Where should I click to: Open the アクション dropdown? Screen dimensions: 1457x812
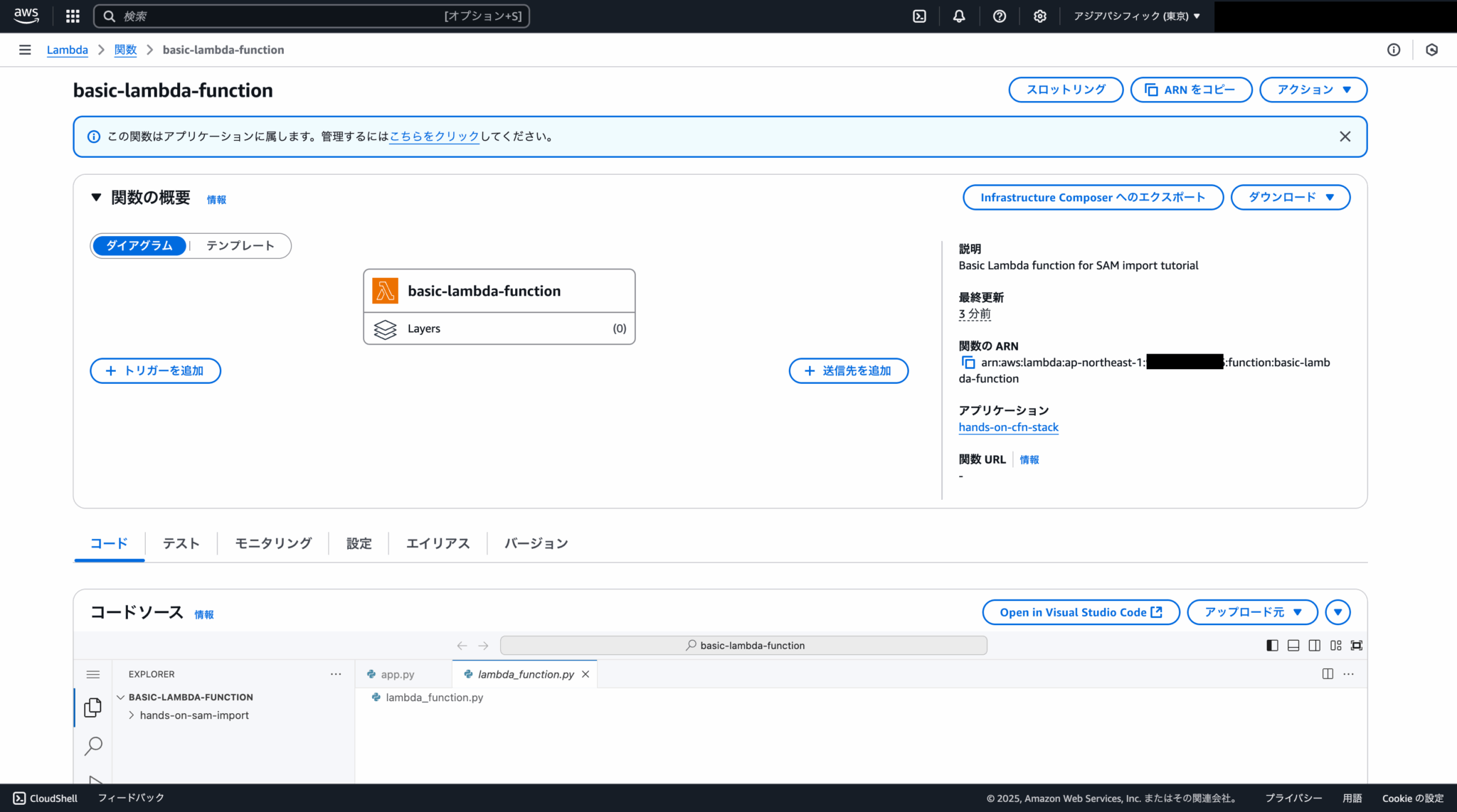(x=1313, y=90)
